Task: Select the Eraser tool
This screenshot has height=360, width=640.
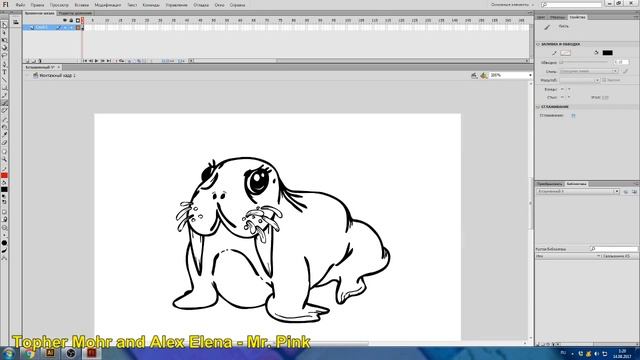Action: (4, 142)
